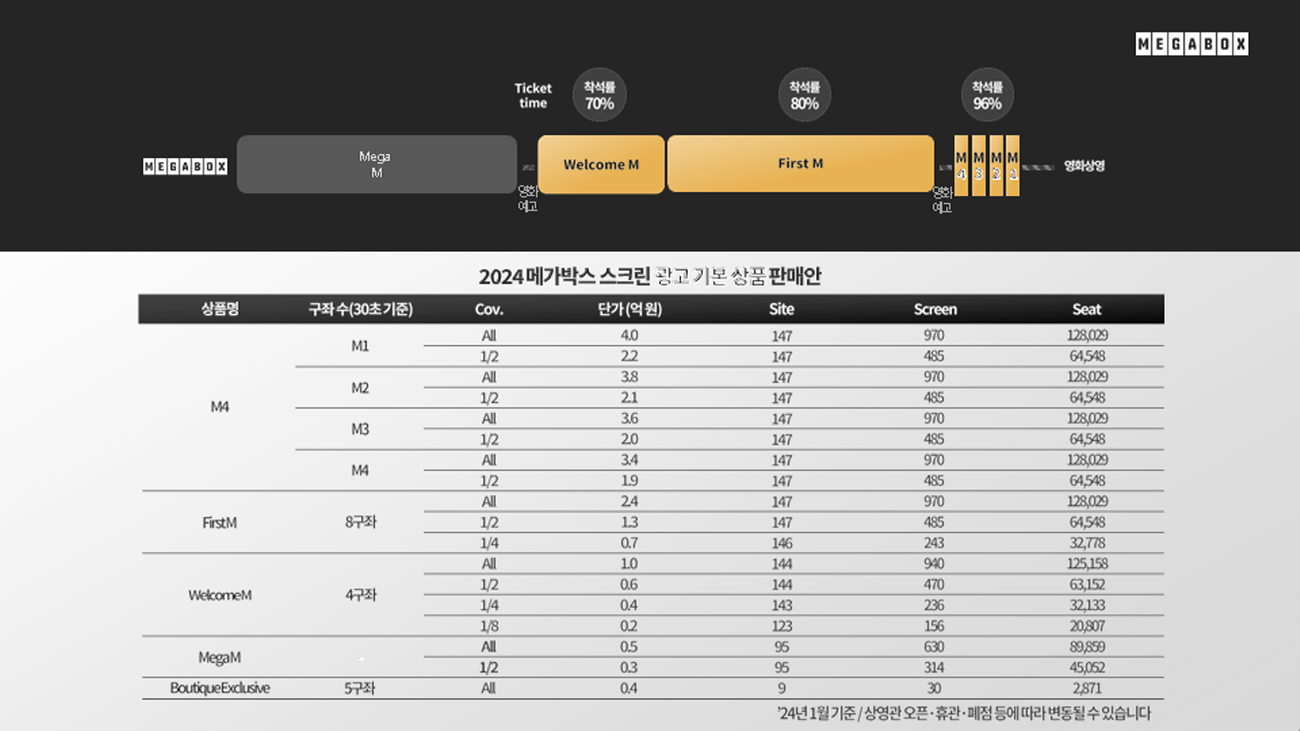Click the slide title 2024 메가박스 스크린 광고
1300x731 pixels.
point(649,276)
